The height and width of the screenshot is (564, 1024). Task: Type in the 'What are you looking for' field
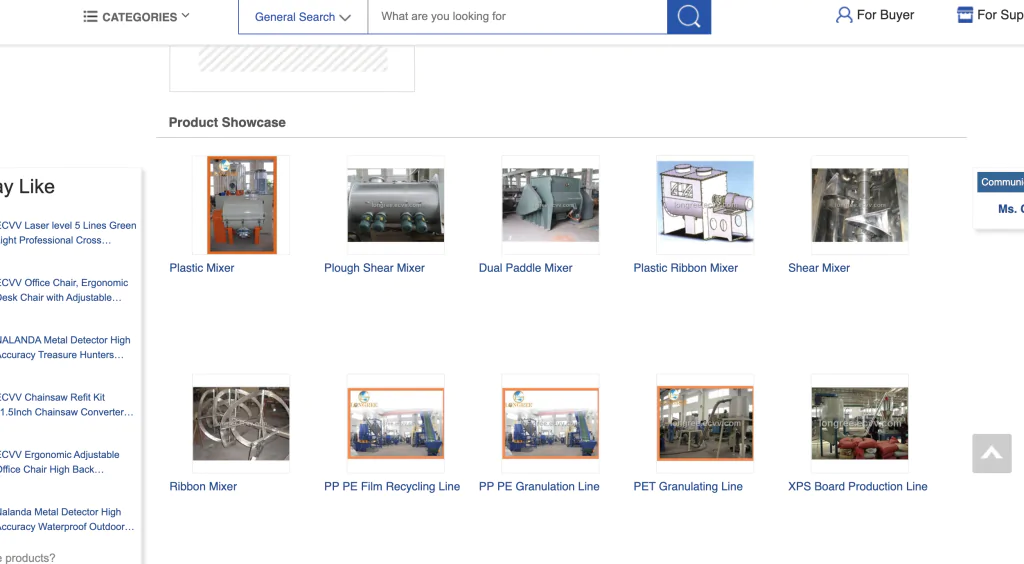(x=517, y=17)
